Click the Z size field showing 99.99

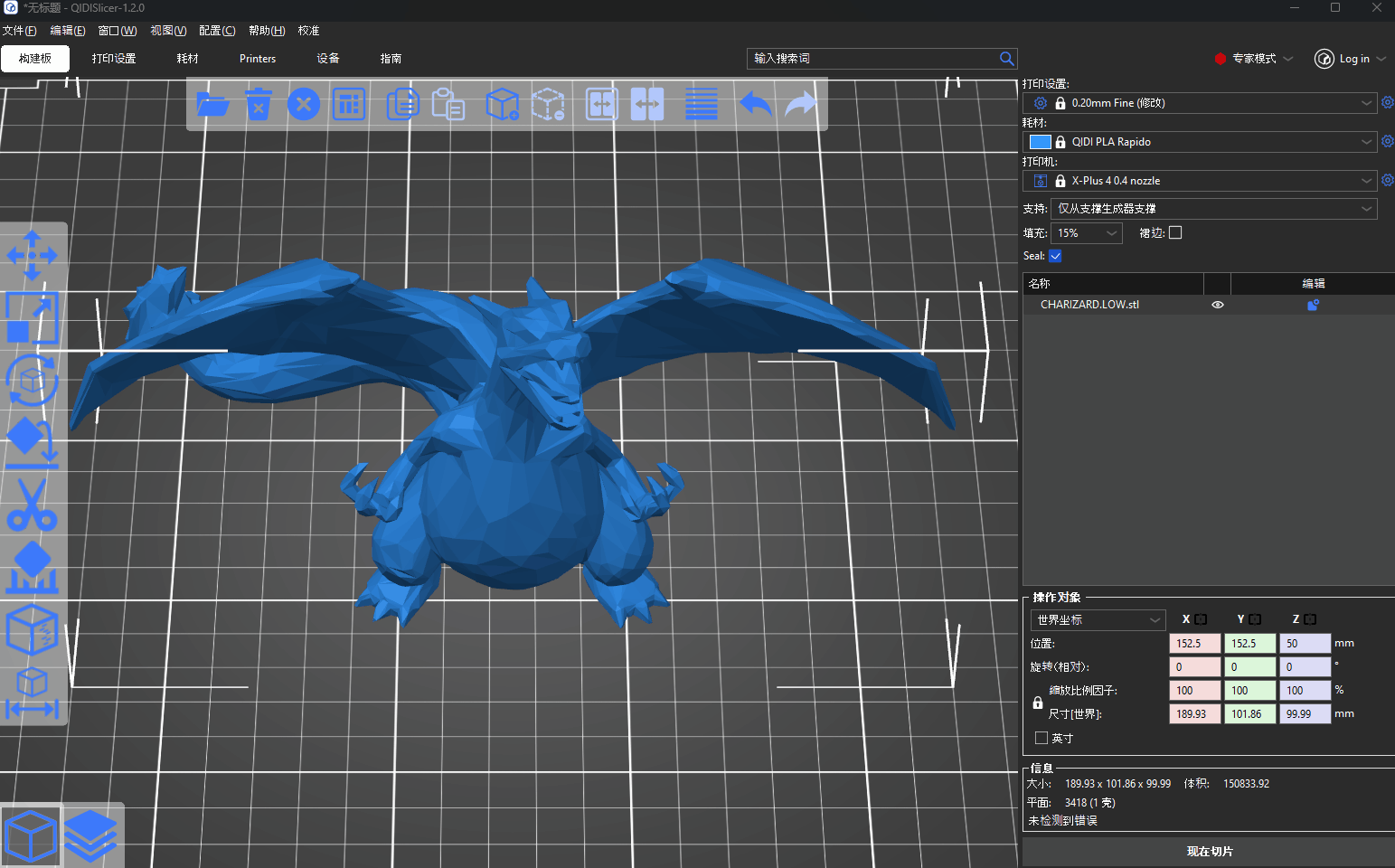click(x=1305, y=714)
